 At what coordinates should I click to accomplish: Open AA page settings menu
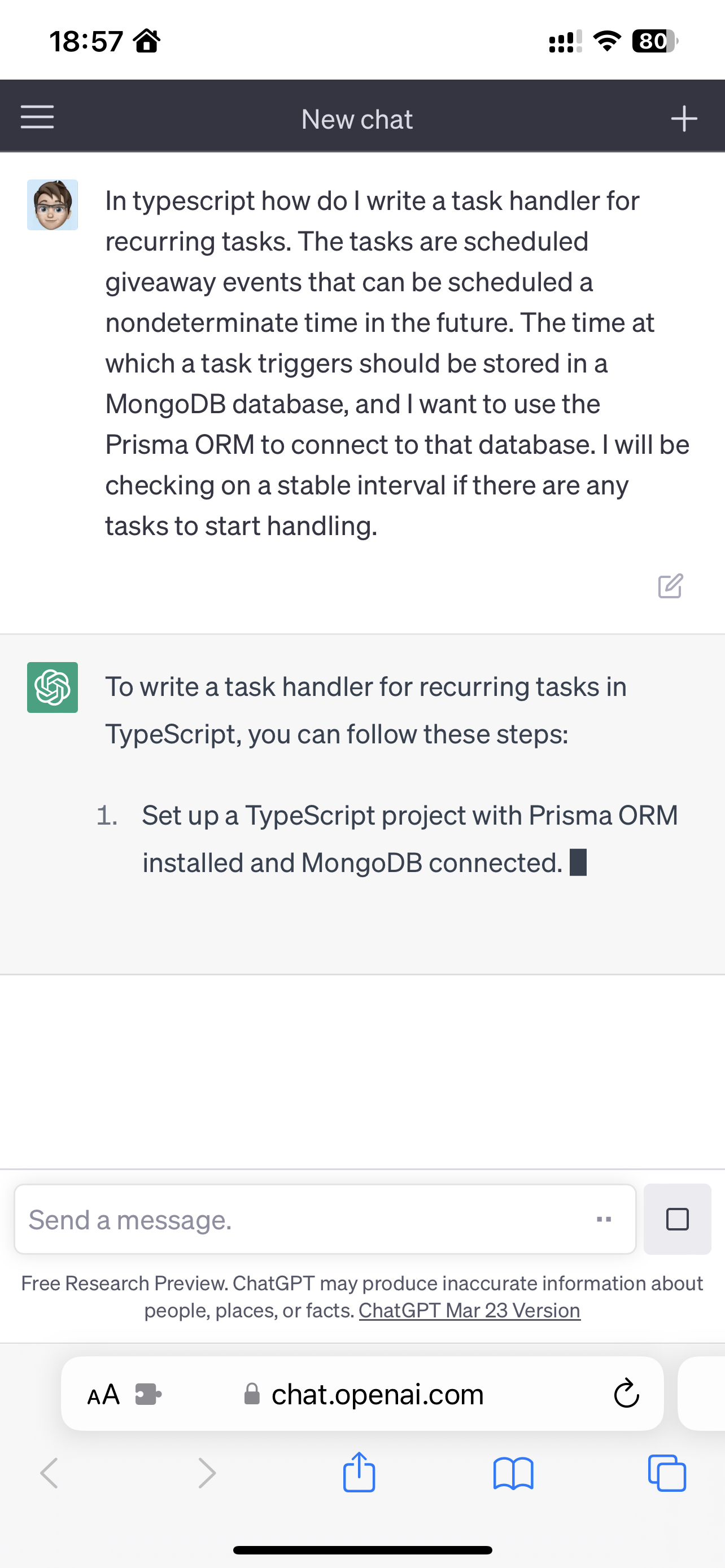(x=103, y=1394)
